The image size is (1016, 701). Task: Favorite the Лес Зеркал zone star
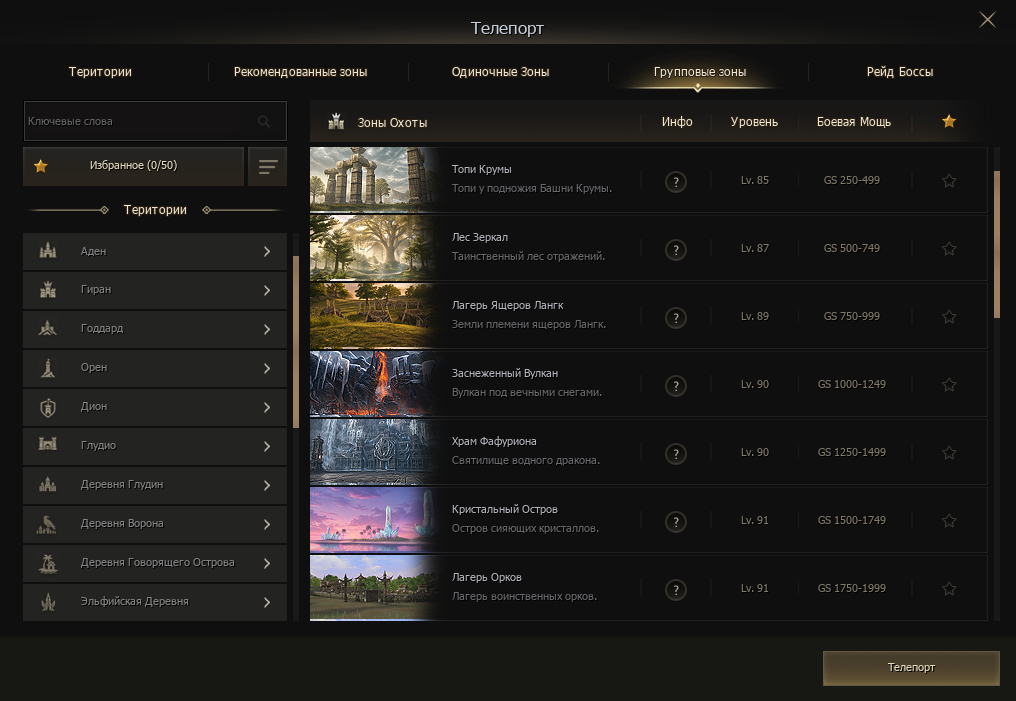949,249
